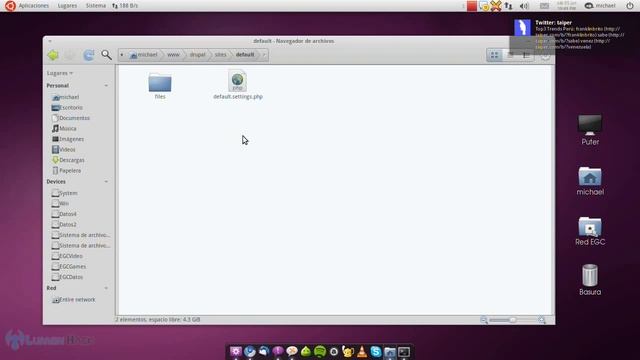Go to 'michael' in the path bar
Image resolution: width=640 pixels, height=360 pixels.
coord(144,55)
